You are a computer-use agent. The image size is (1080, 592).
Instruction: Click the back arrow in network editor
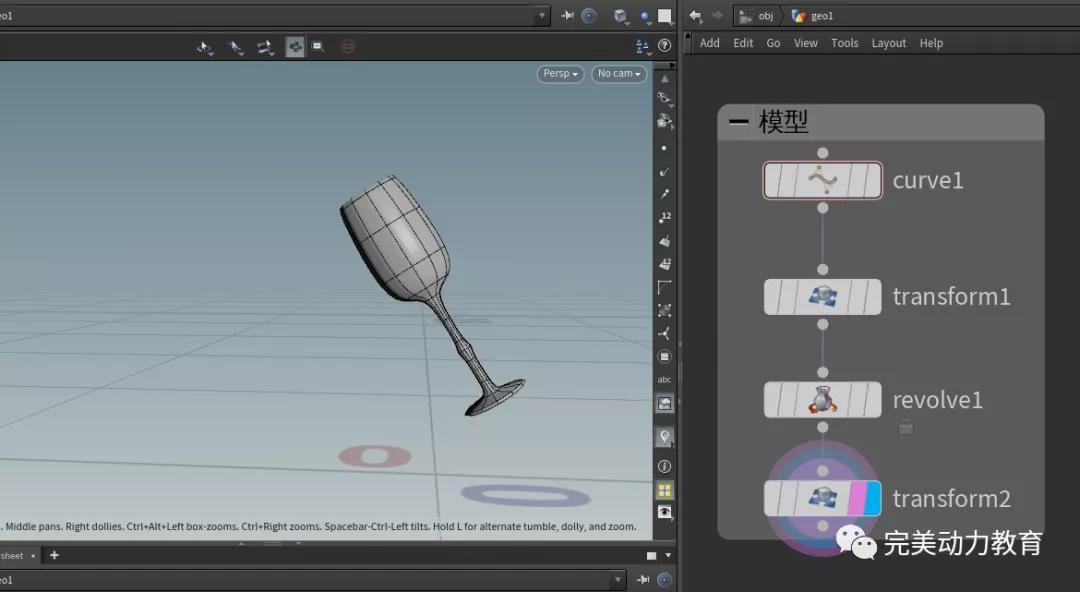(696, 16)
